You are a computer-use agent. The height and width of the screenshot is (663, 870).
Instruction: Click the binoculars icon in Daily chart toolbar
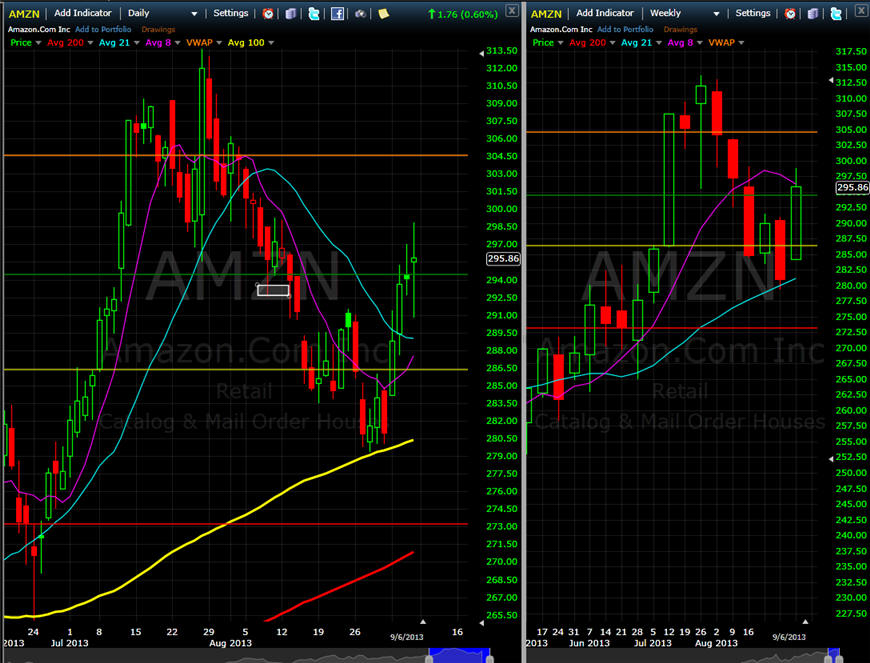pos(361,13)
